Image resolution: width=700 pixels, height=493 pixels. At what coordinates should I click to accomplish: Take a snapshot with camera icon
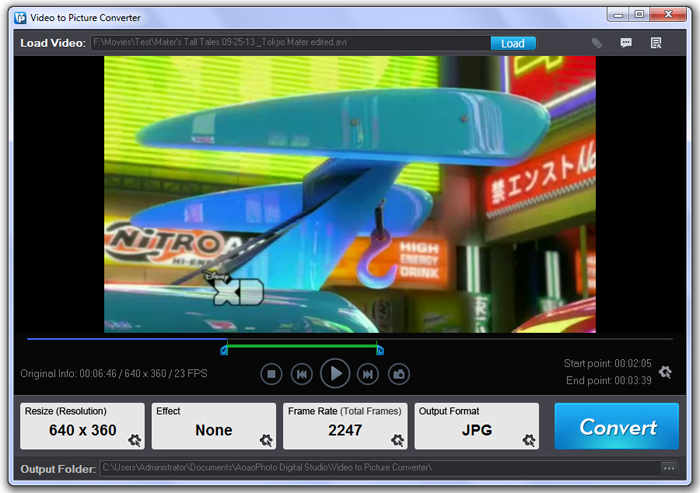[x=399, y=374]
